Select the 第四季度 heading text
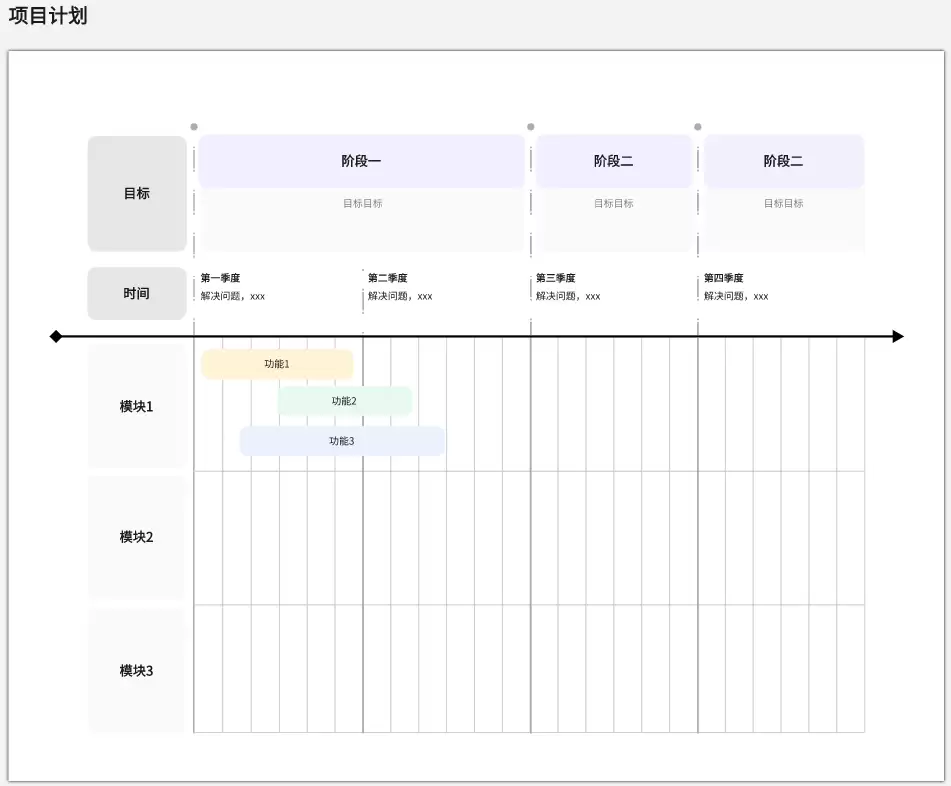The width and height of the screenshot is (951, 786). [x=724, y=278]
